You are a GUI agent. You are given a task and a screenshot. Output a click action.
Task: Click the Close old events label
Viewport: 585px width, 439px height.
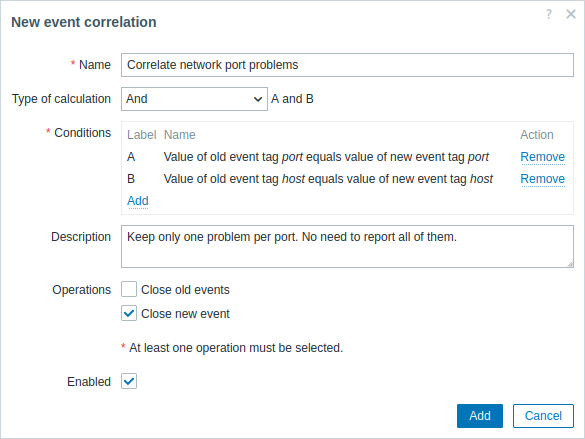click(x=185, y=290)
